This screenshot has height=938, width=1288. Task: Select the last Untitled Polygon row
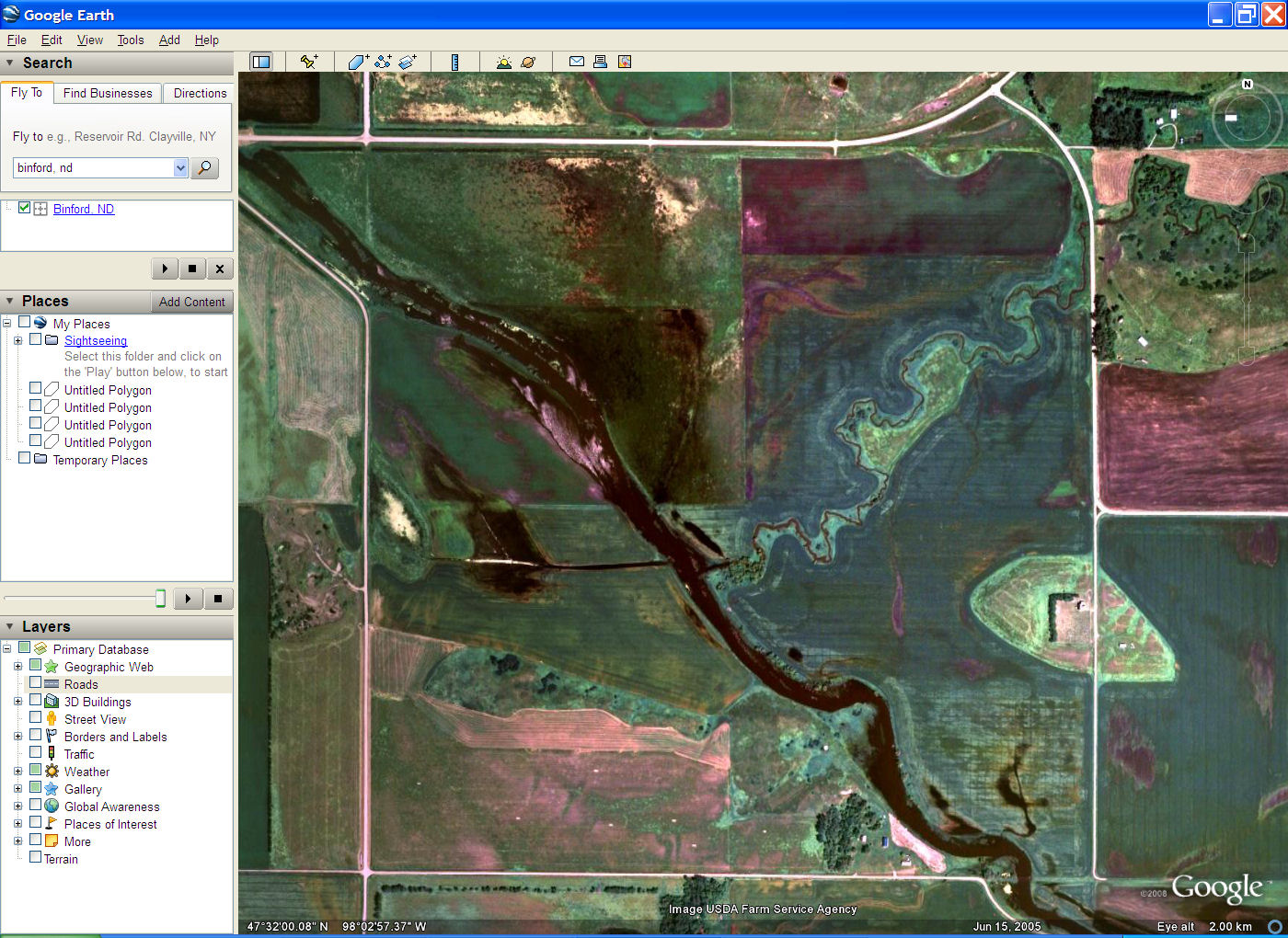108,442
